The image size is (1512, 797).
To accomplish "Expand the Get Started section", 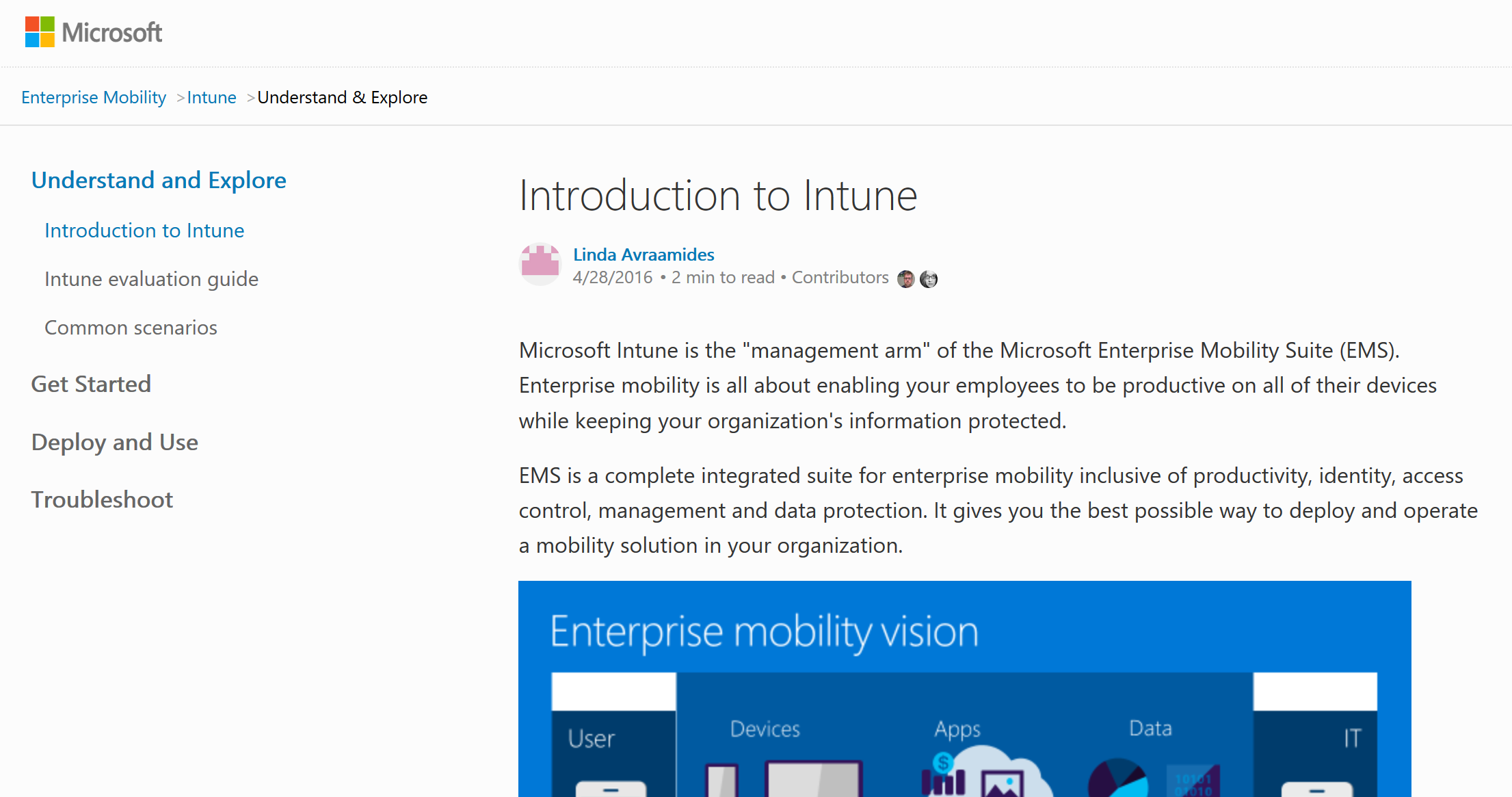I will coord(91,384).
